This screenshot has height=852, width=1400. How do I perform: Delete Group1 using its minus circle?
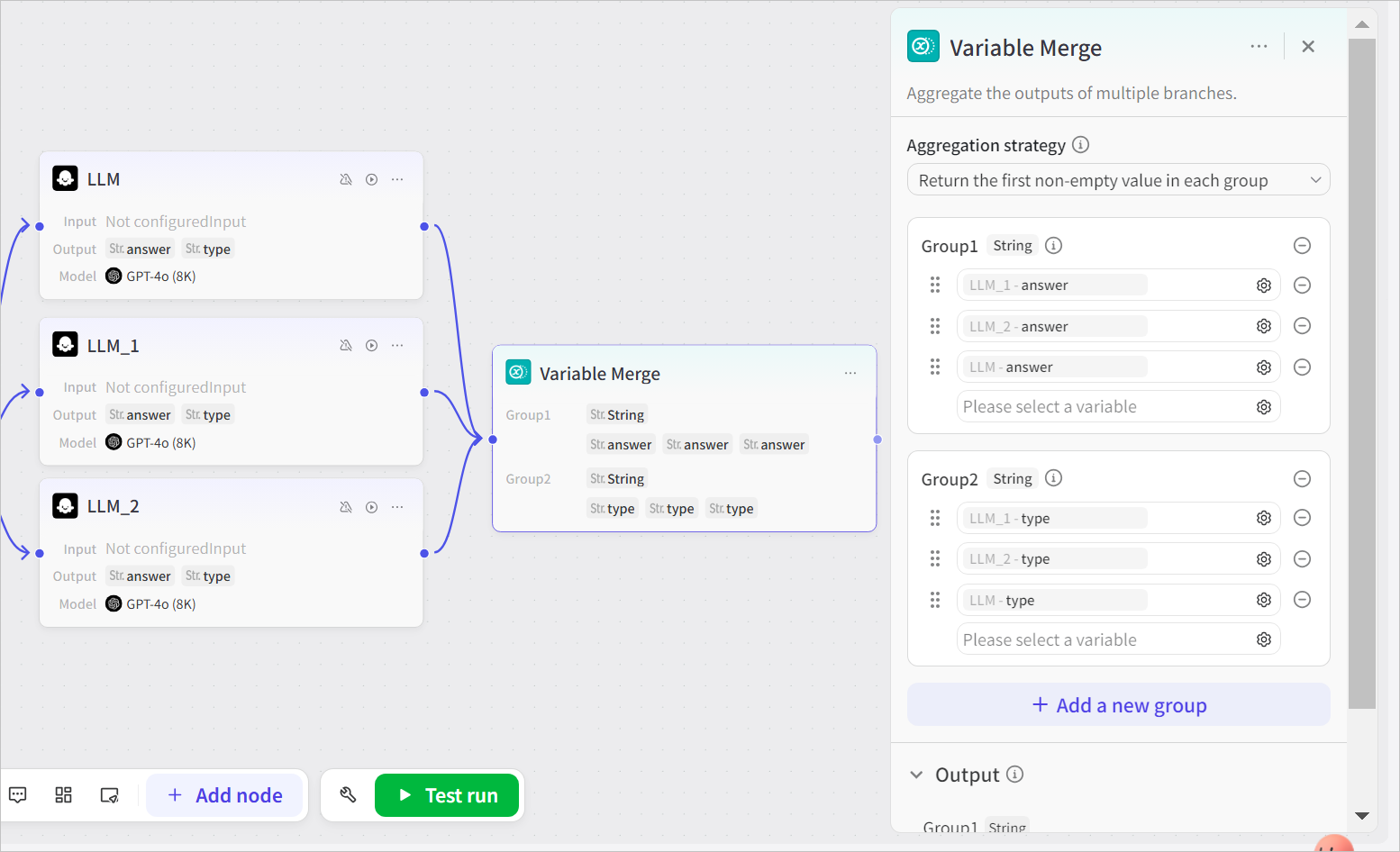click(1302, 246)
